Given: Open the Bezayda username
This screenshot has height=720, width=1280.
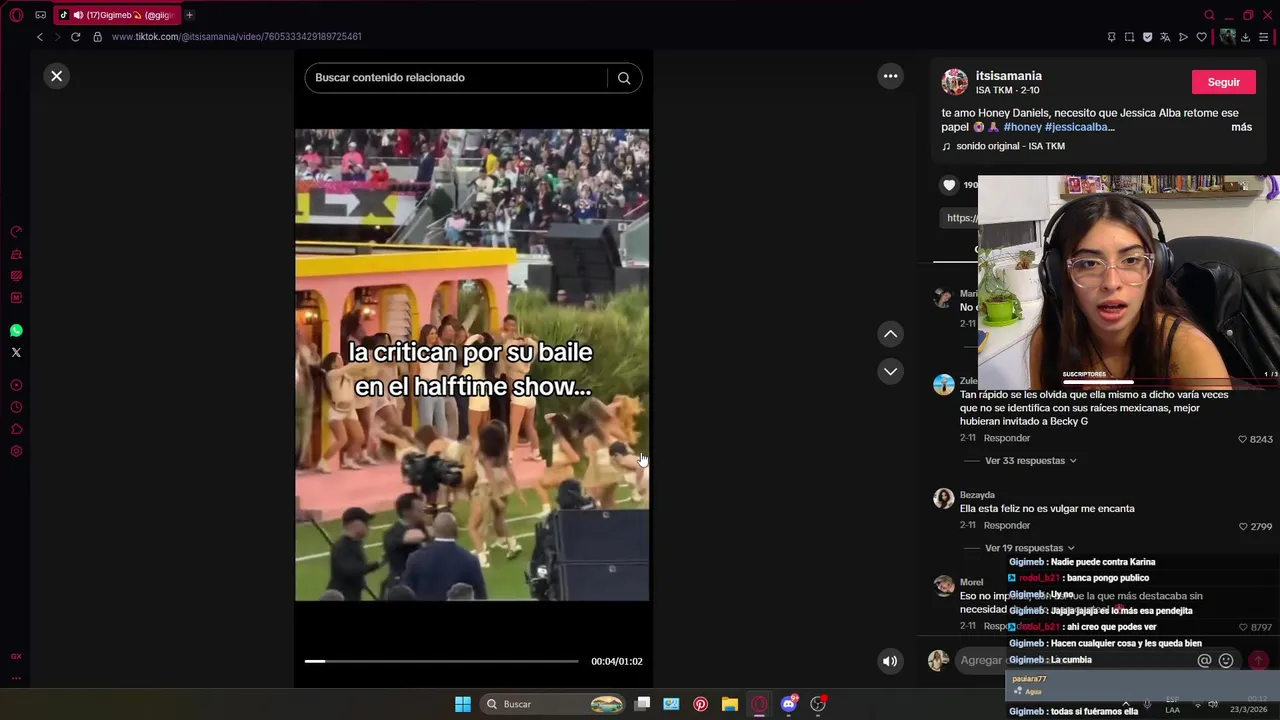Looking at the screenshot, I should coord(977,495).
